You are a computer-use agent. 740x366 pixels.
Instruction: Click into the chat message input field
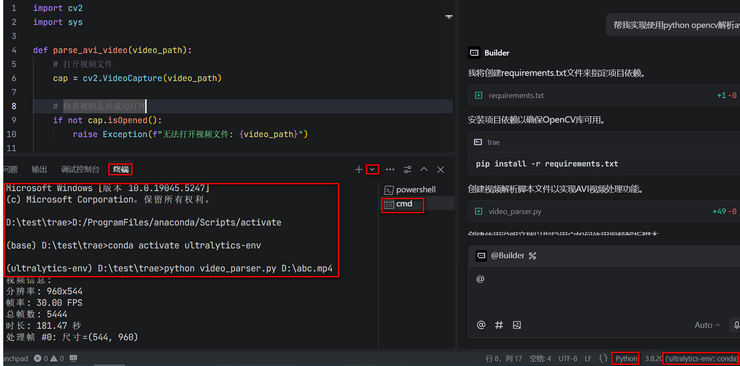tap(604, 292)
